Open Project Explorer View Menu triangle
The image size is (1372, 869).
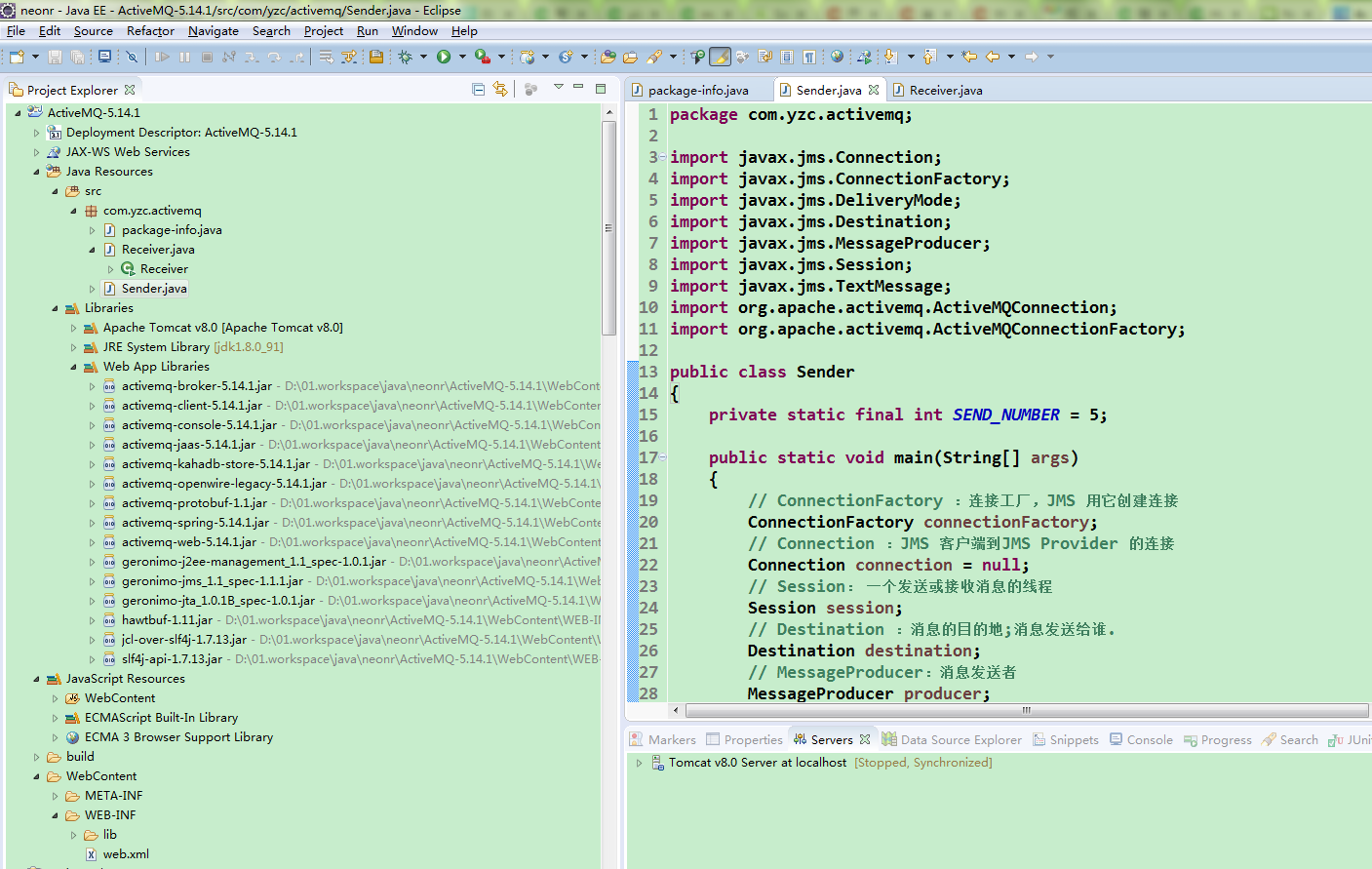tap(559, 88)
